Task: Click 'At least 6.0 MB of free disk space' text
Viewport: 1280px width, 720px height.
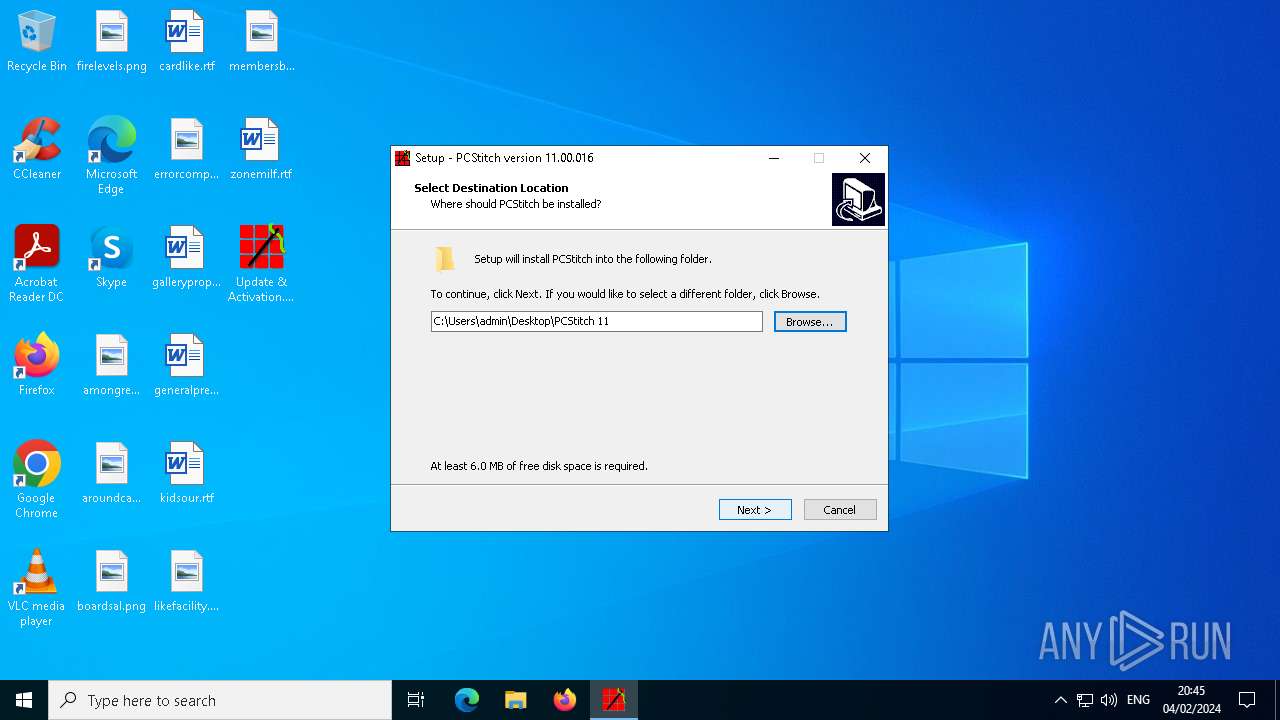Action: pos(539,466)
